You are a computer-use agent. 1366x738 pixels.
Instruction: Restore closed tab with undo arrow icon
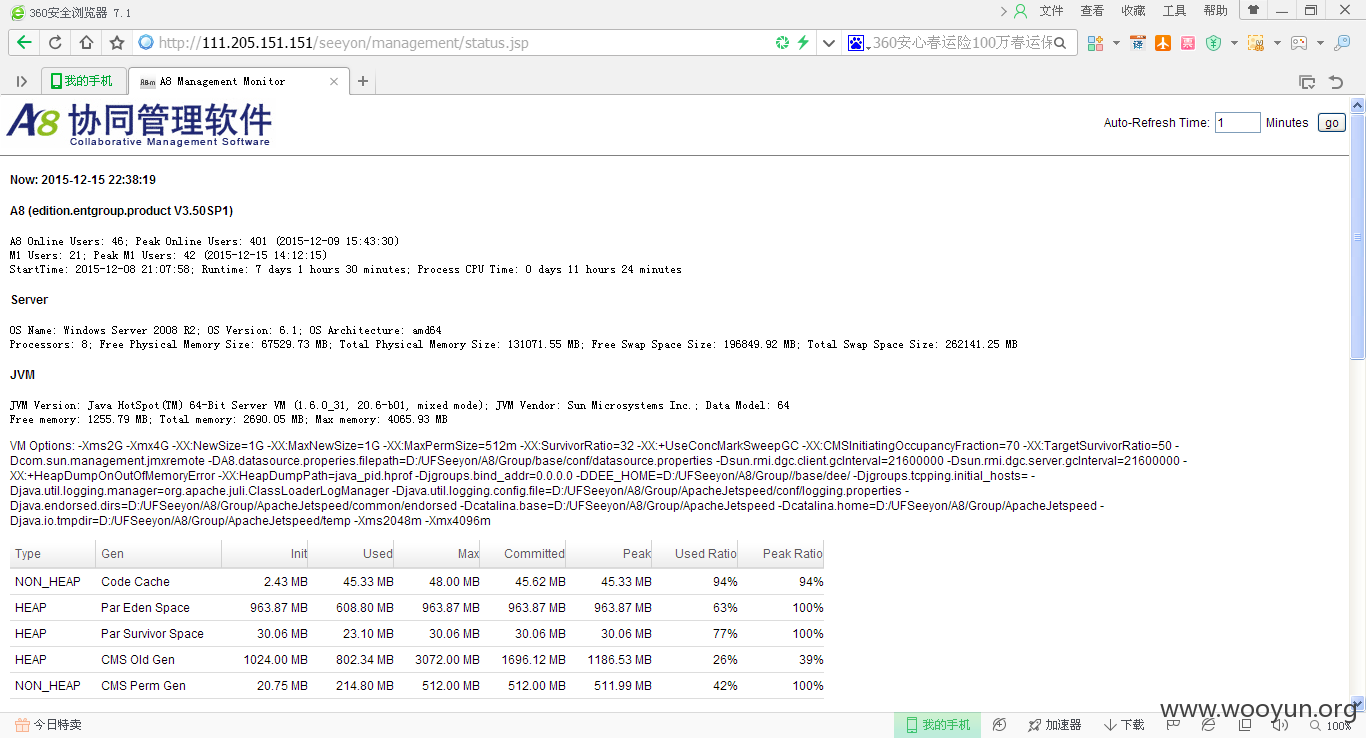(x=1335, y=82)
